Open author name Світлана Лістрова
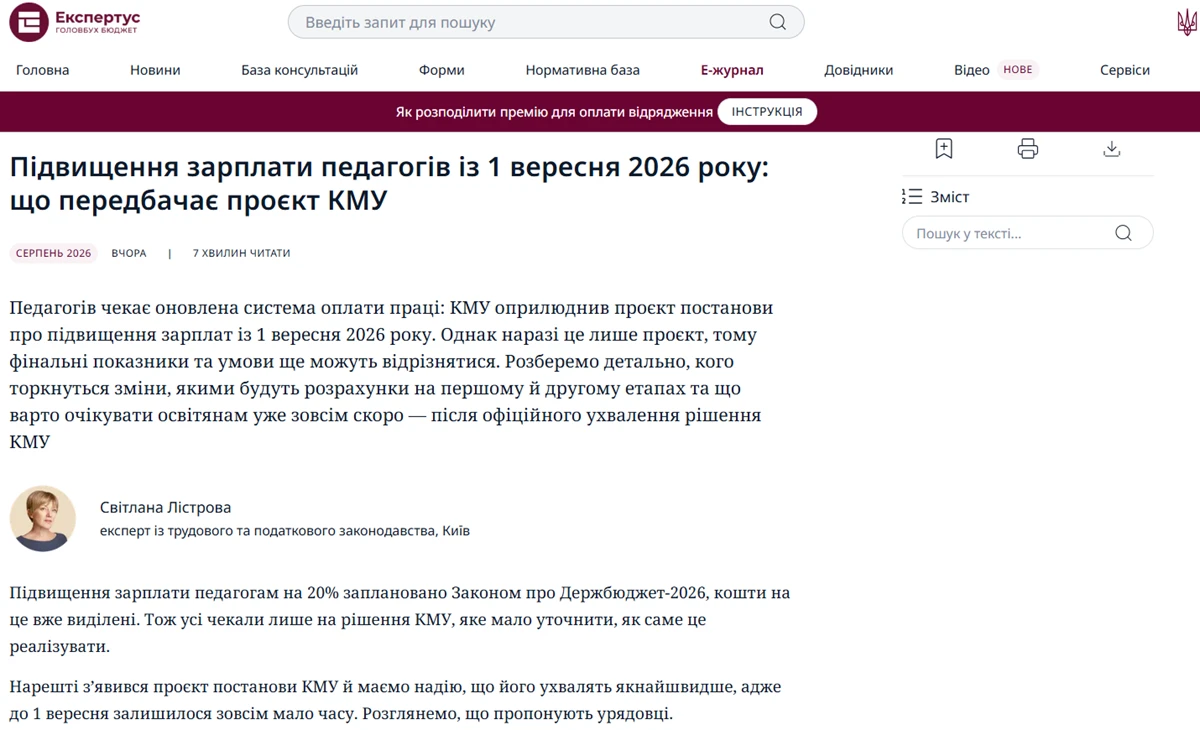The width and height of the screenshot is (1200, 730). [x=165, y=508]
